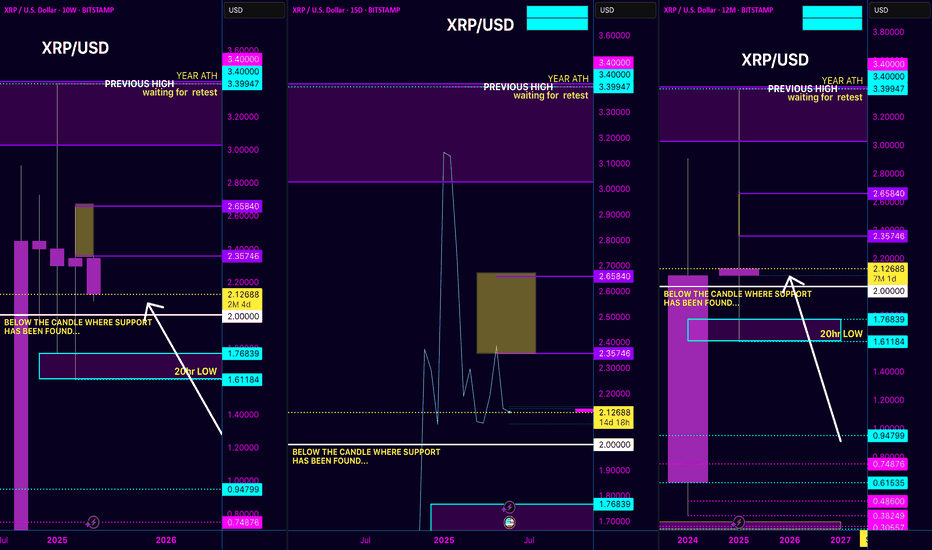Click 2026 on the left chart time axis

(x=166, y=540)
